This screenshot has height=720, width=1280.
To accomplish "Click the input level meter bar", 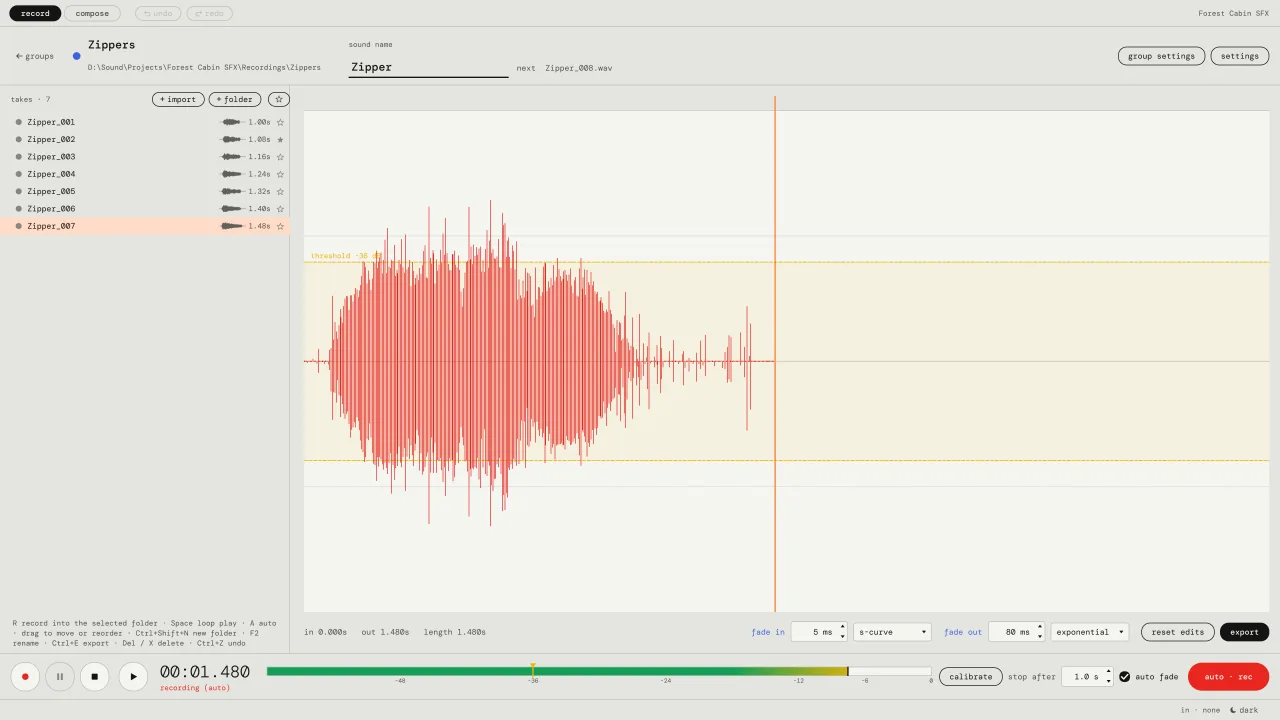I will pos(599,672).
